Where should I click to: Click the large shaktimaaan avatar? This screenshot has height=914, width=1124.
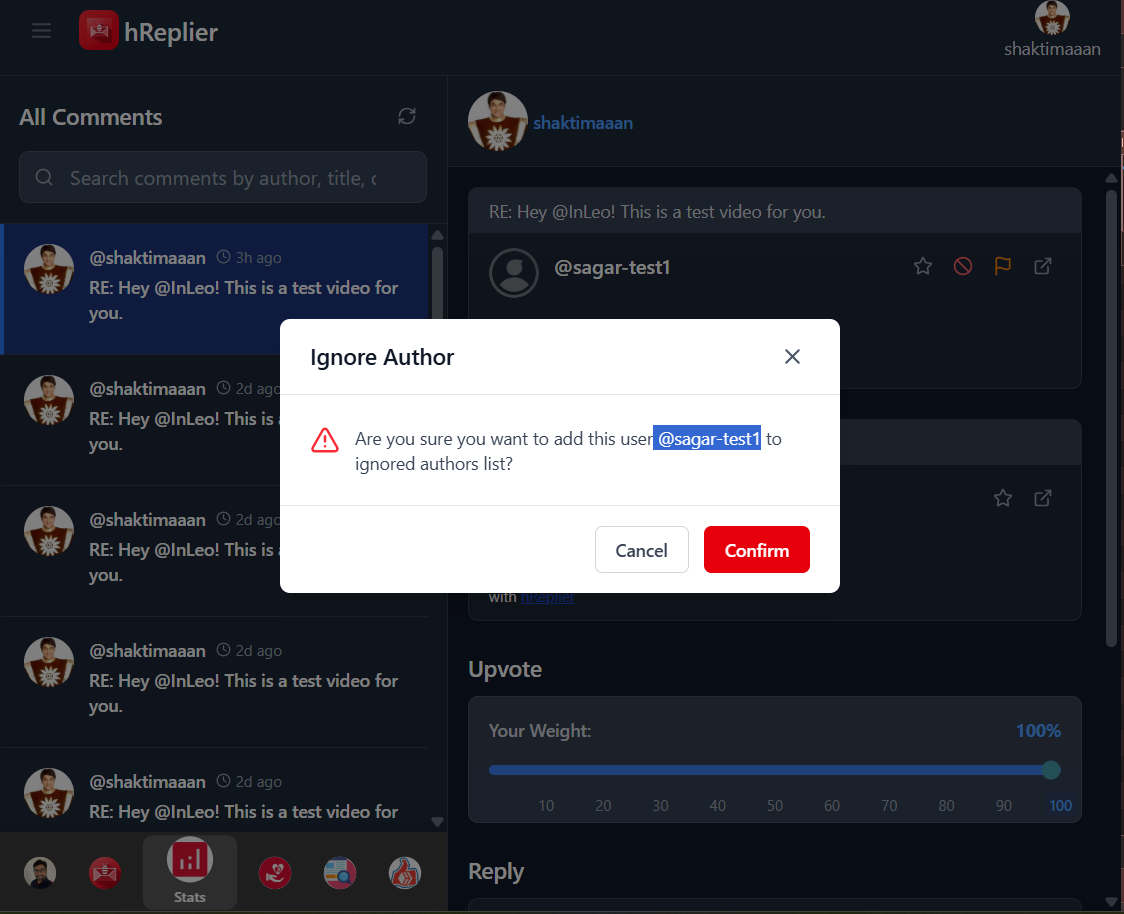tap(497, 121)
